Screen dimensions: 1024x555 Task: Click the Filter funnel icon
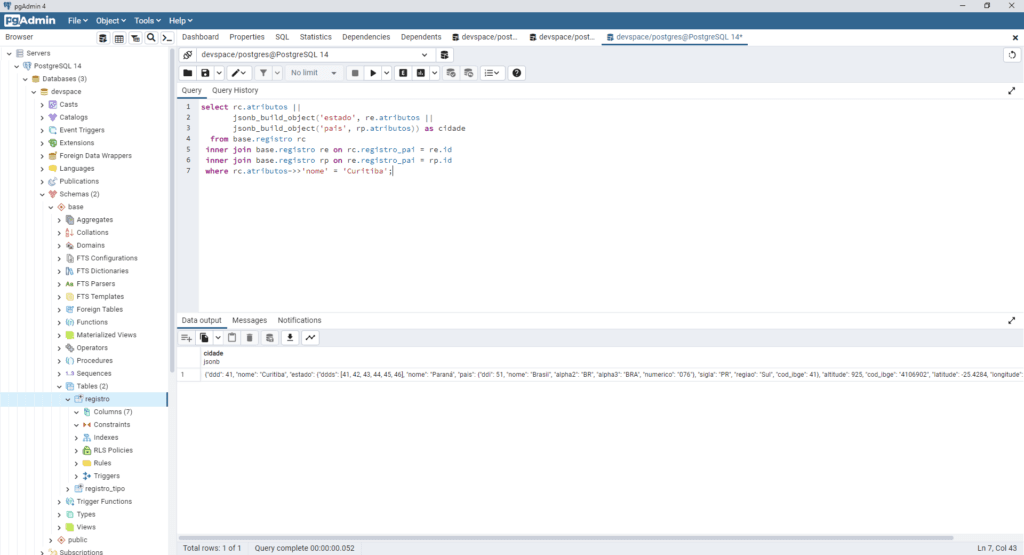[263, 73]
